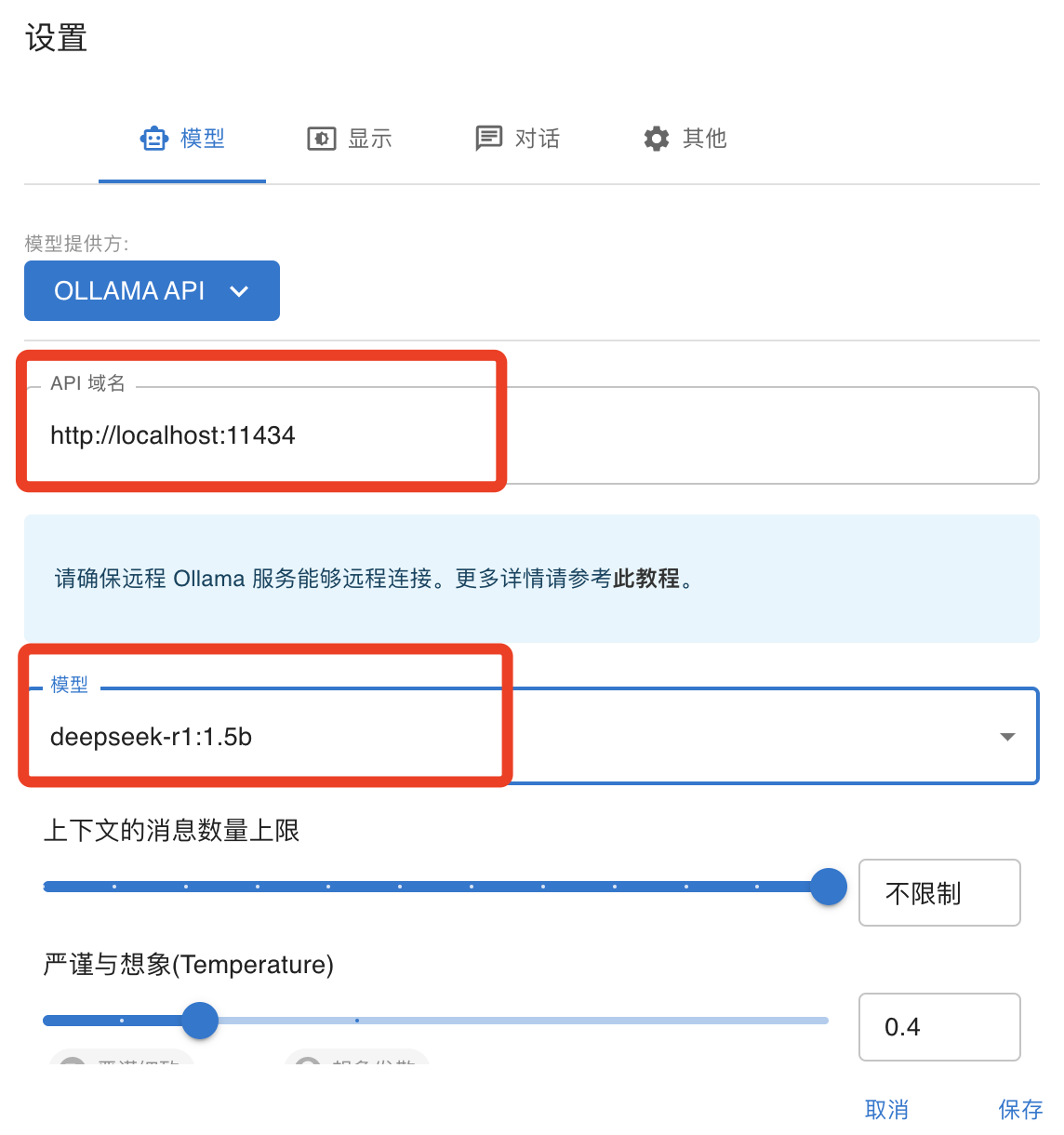Switch to the 模型 tab
The width and height of the screenshot is (1064, 1135).
pos(182,139)
